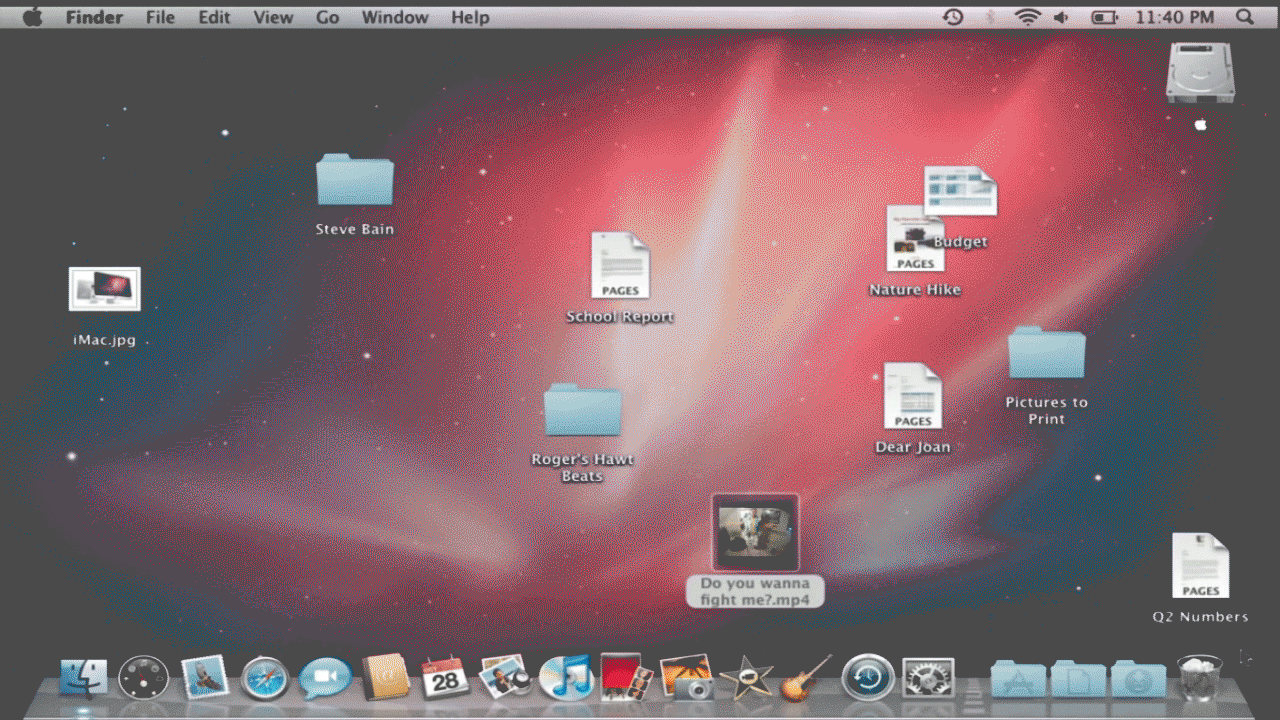
Task: Open the Time Machine menu bar menu
Action: click(x=952, y=17)
